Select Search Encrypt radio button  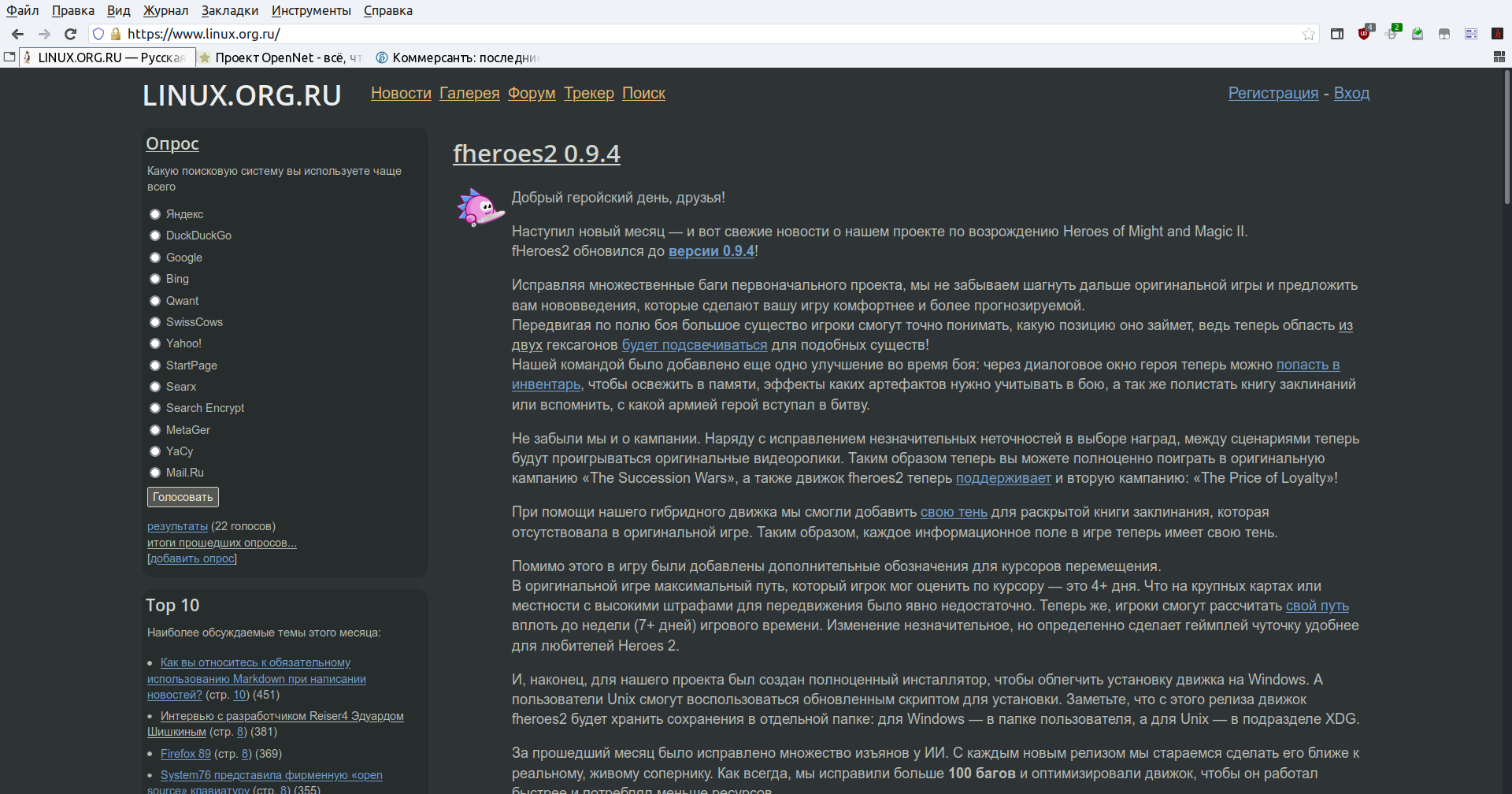coord(155,408)
